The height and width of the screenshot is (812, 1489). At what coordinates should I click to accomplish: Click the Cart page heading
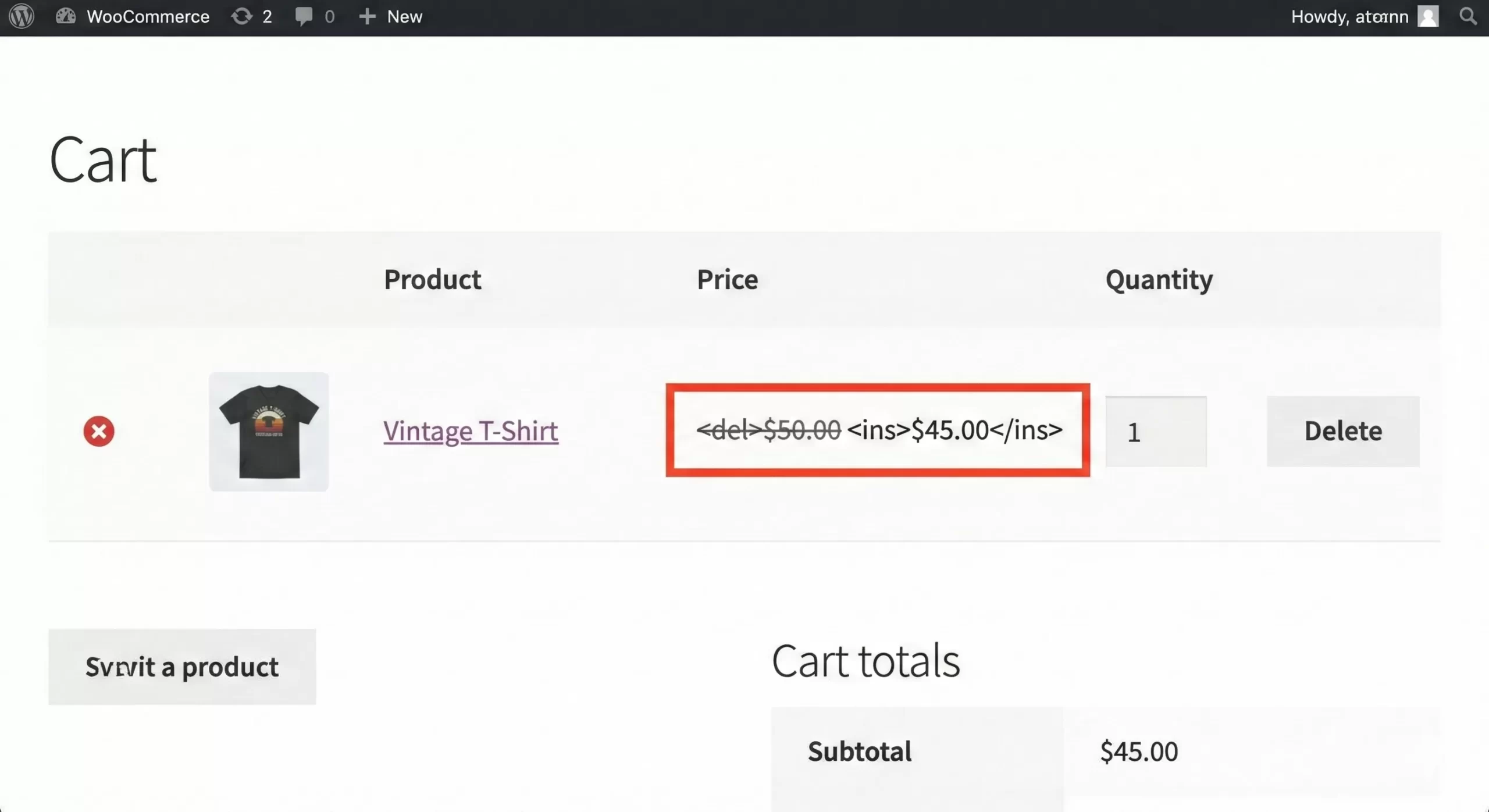coord(103,159)
